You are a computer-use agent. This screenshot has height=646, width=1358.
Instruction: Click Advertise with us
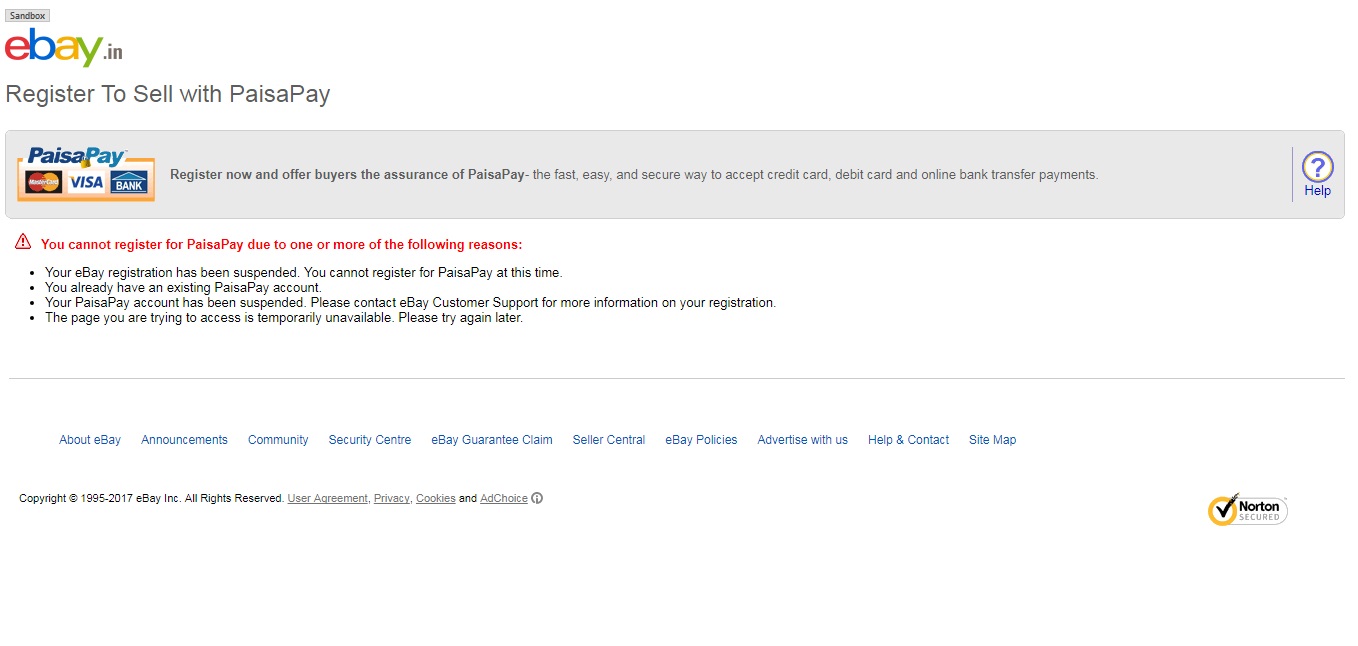tap(802, 440)
